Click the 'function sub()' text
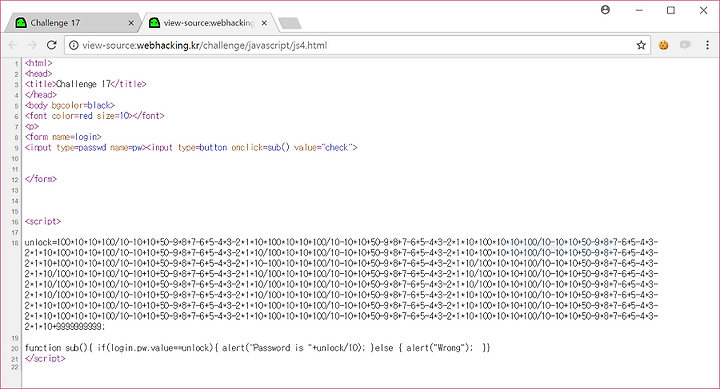This screenshot has width=720, height=389. pyautogui.click(x=56, y=348)
